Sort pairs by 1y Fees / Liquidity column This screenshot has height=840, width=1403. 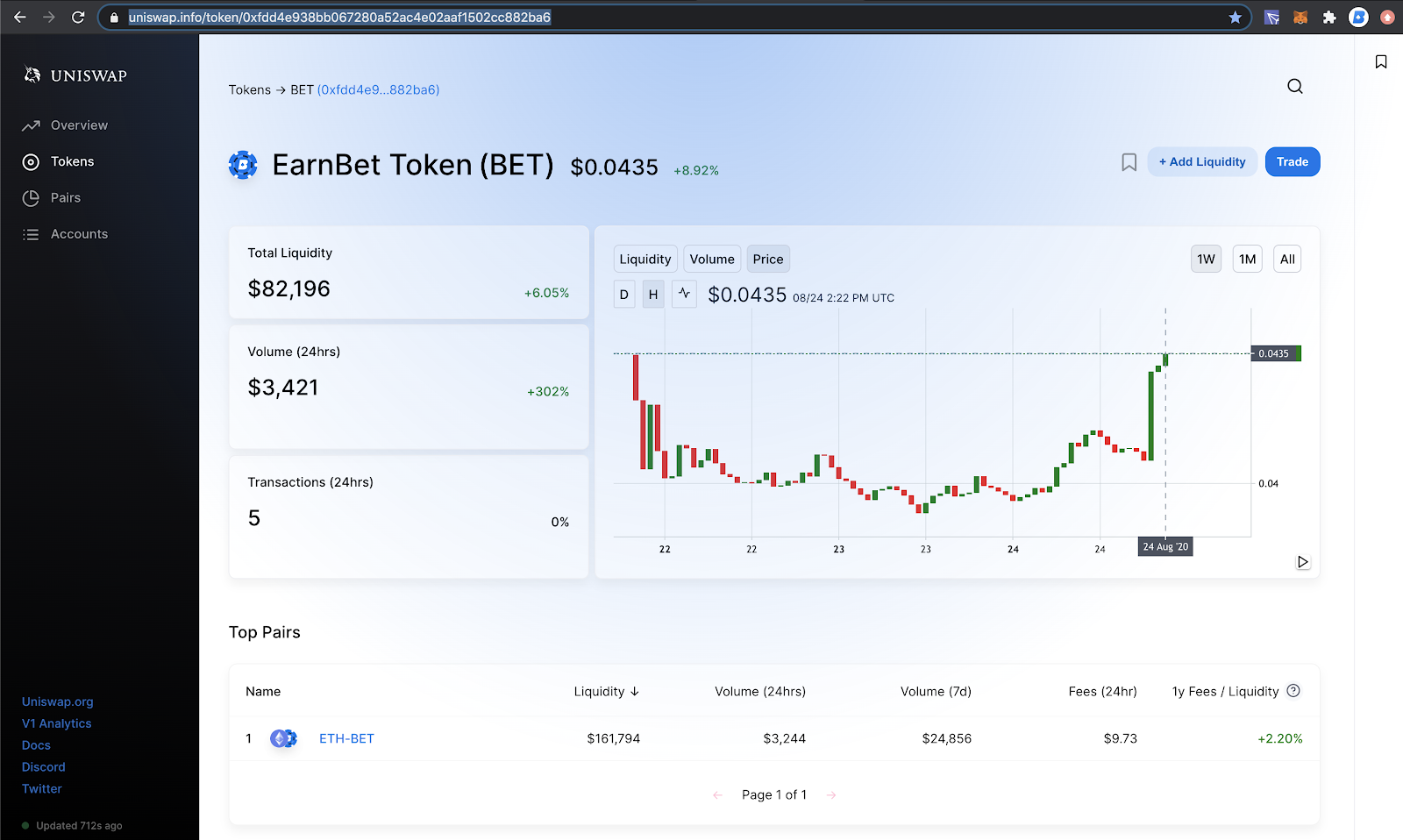pos(1226,691)
